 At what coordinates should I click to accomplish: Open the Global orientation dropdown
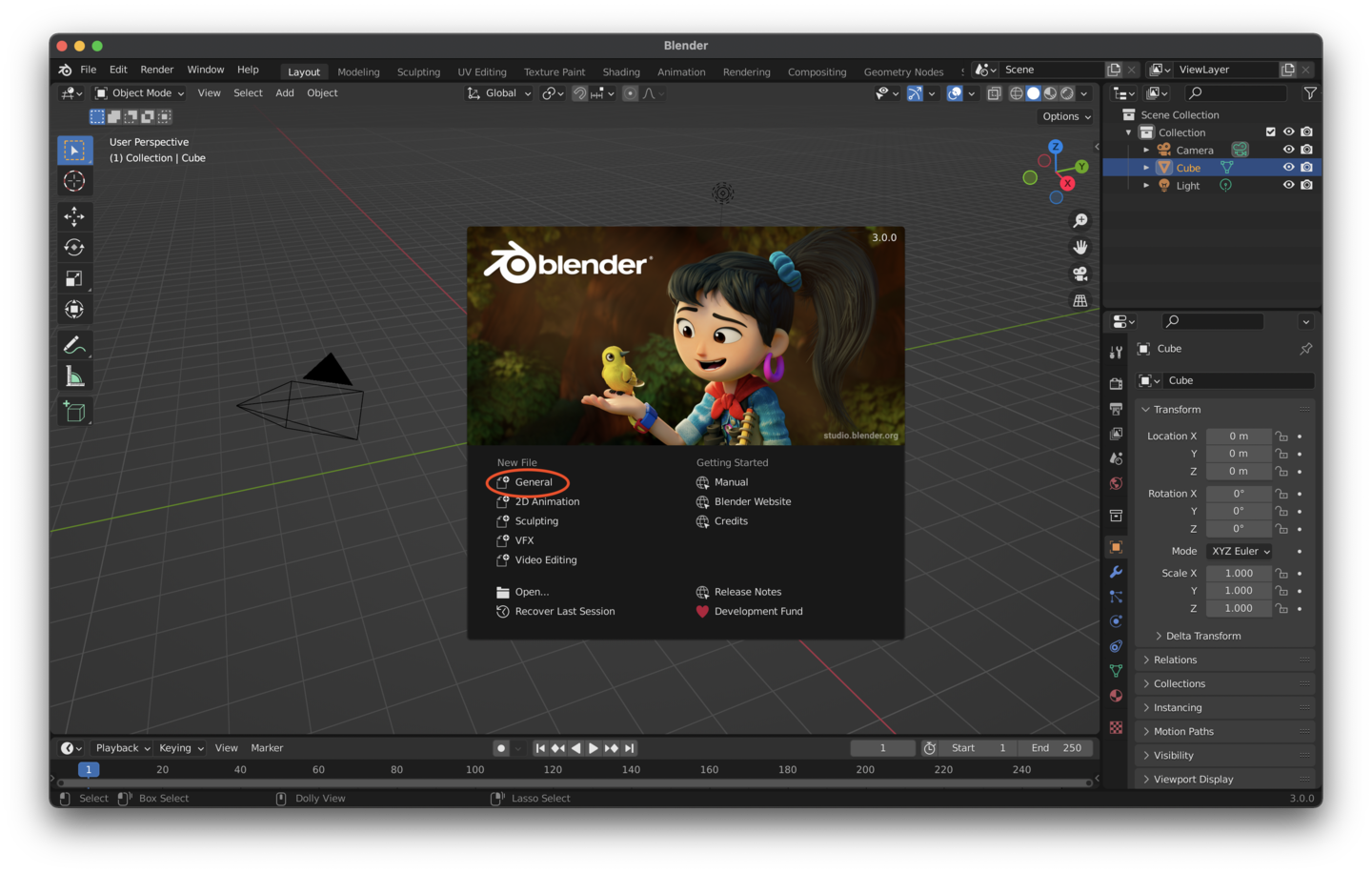(x=498, y=93)
